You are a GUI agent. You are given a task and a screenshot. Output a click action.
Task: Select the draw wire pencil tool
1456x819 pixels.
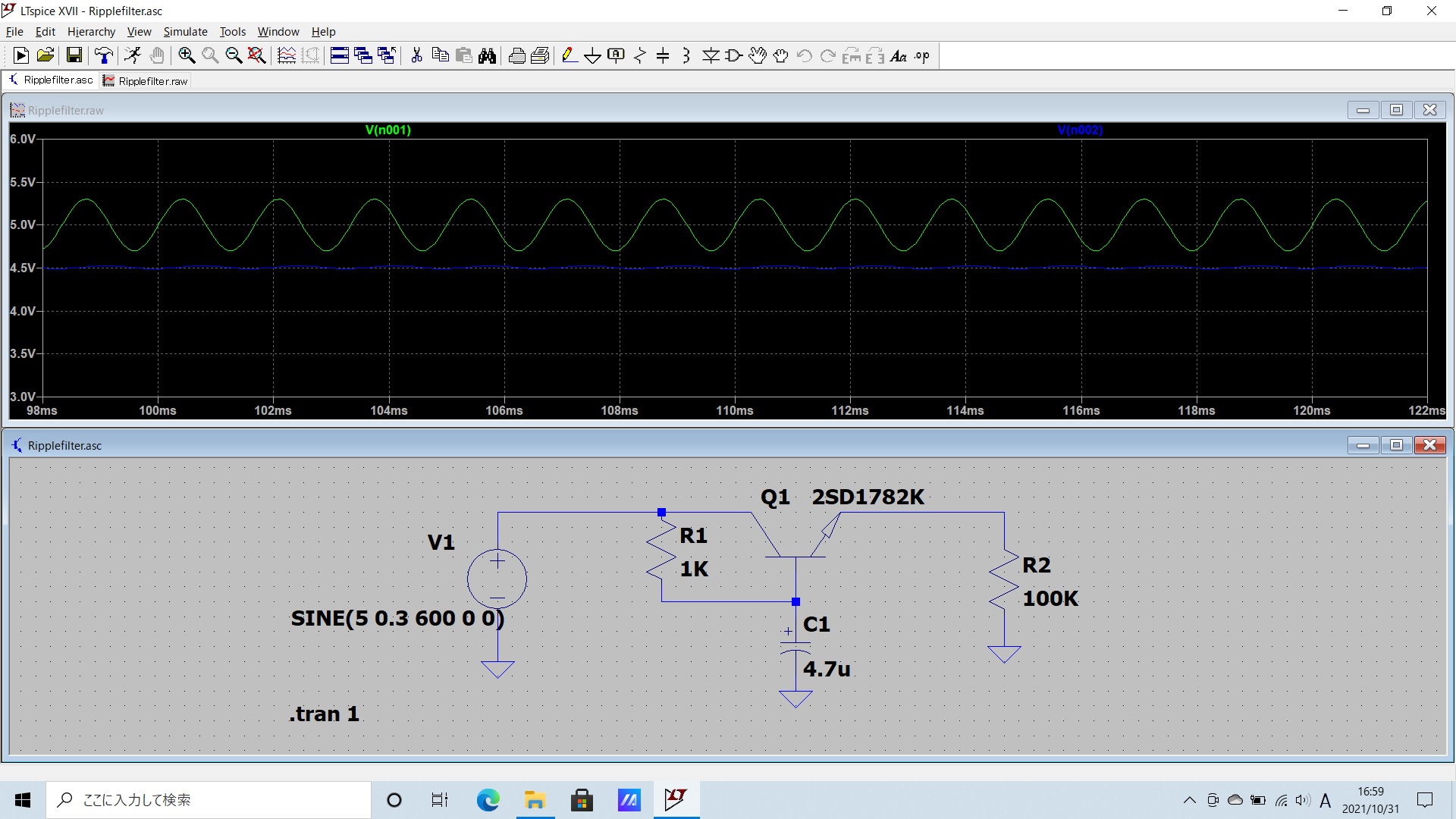point(569,55)
